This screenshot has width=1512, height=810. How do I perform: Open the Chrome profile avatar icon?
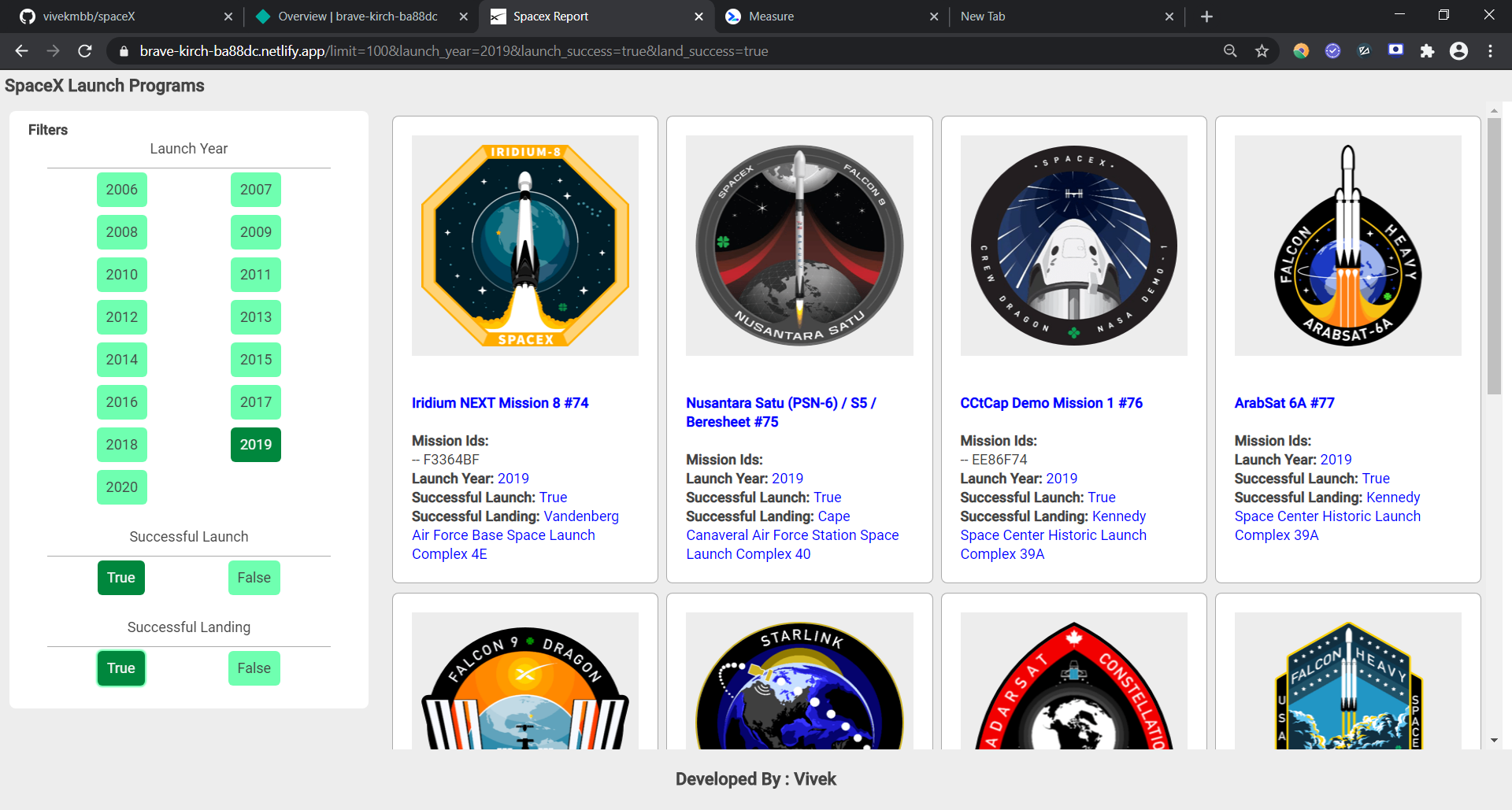click(x=1458, y=51)
